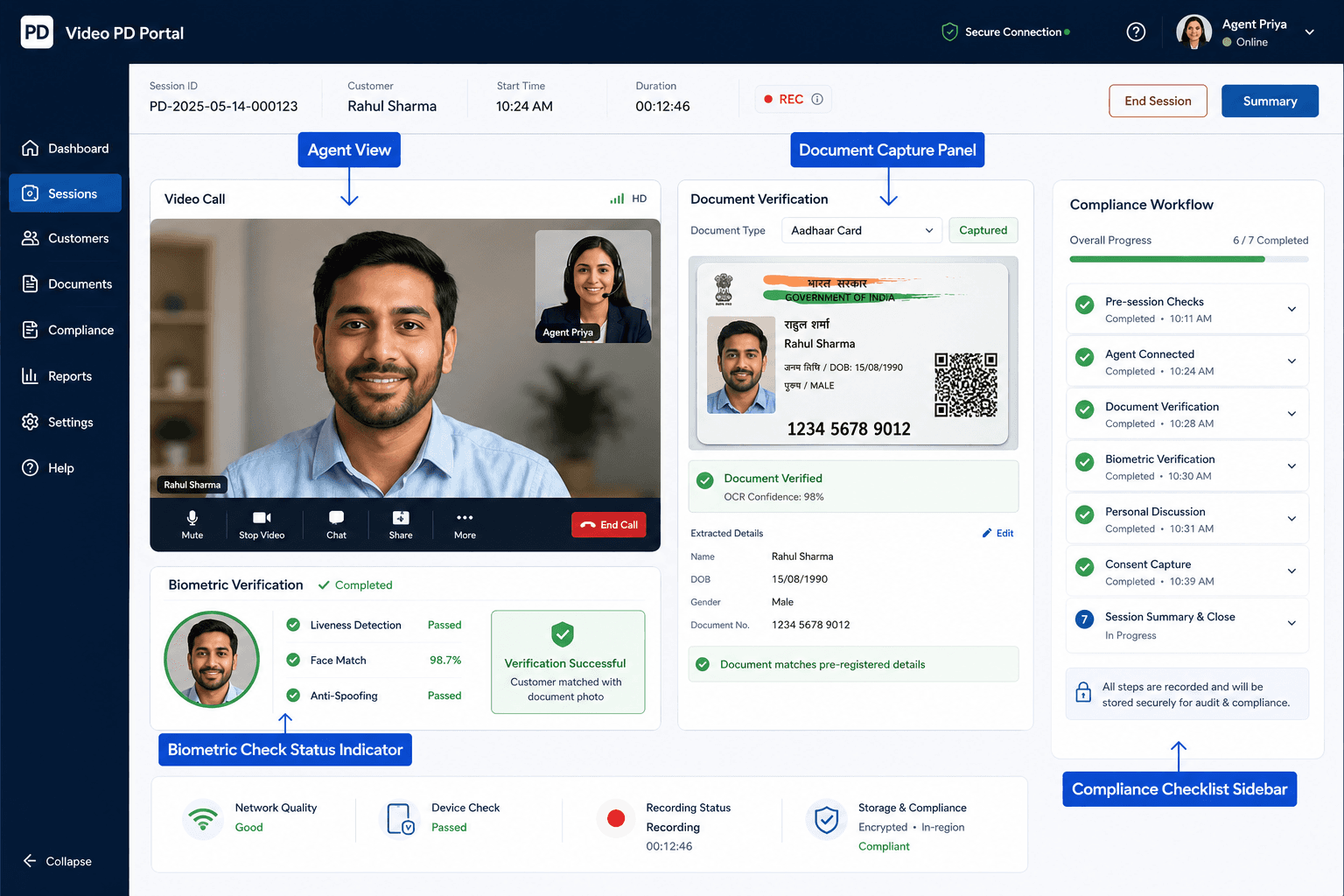This screenshot has width=1344, height=896.
Task: Expand the Pre-session Checks step
Action: pos(1291,309)
